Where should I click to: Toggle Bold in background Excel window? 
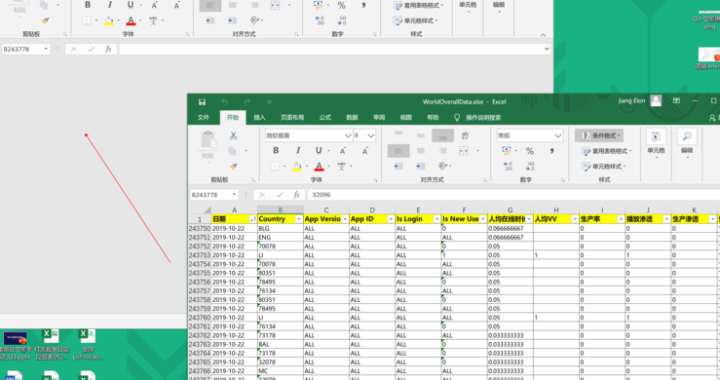pyautogui.click(x=87, y=5)
